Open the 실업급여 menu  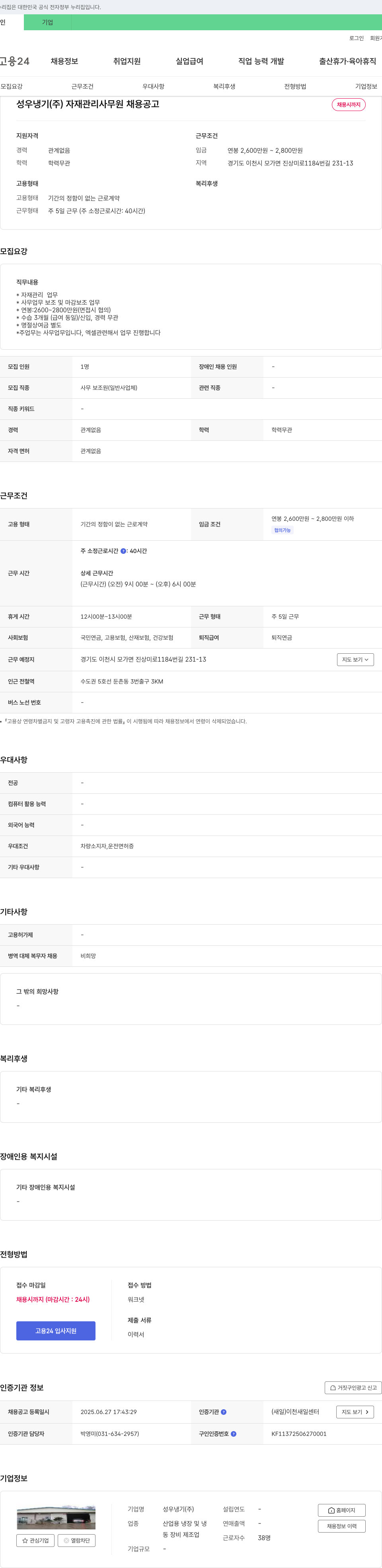189,62
